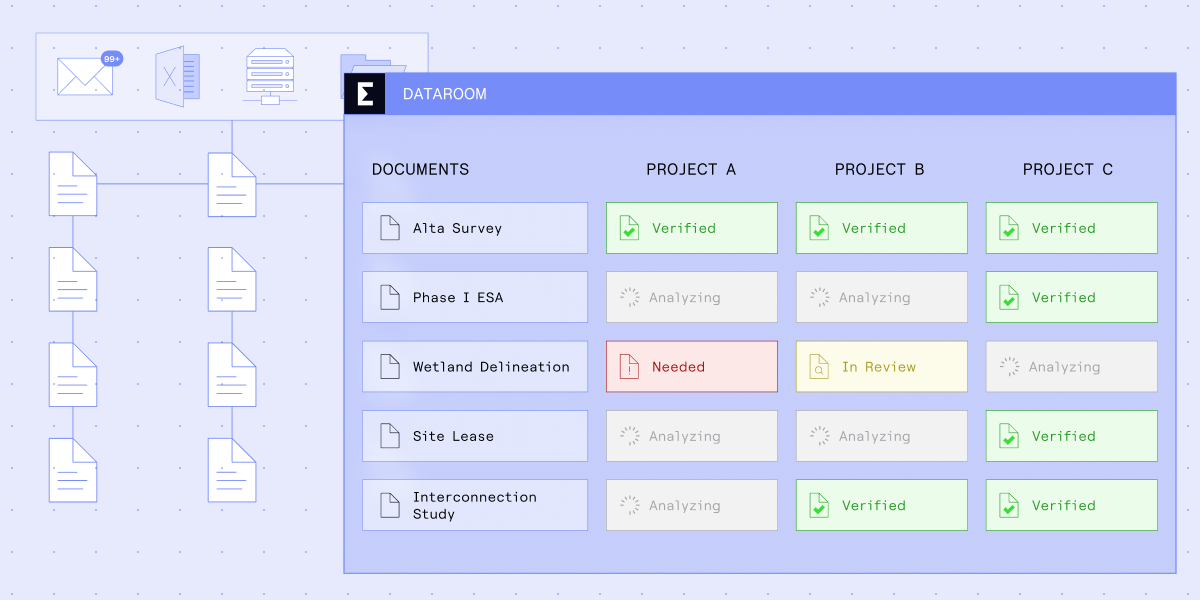Click the DOCUMENTS column header

(420, 170)
